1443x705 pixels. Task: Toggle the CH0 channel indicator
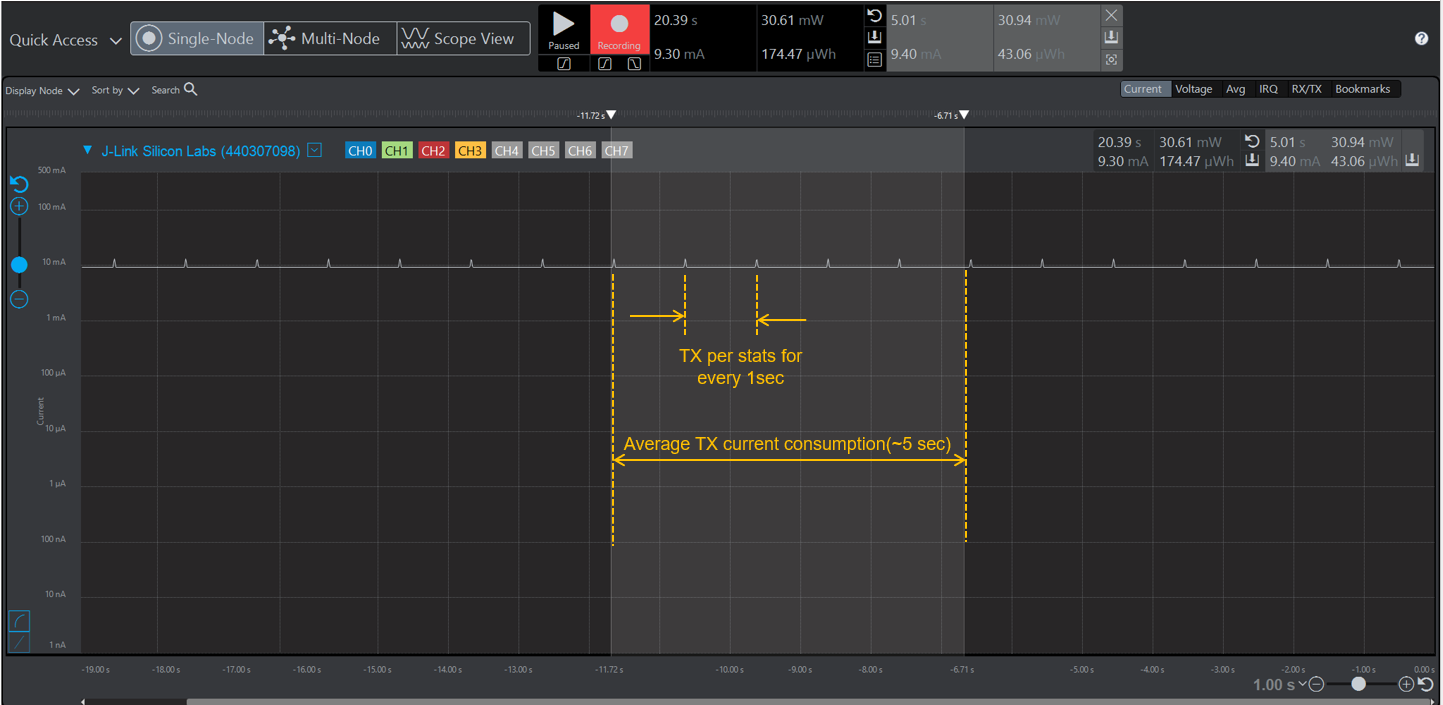click(x=360, y=150)
